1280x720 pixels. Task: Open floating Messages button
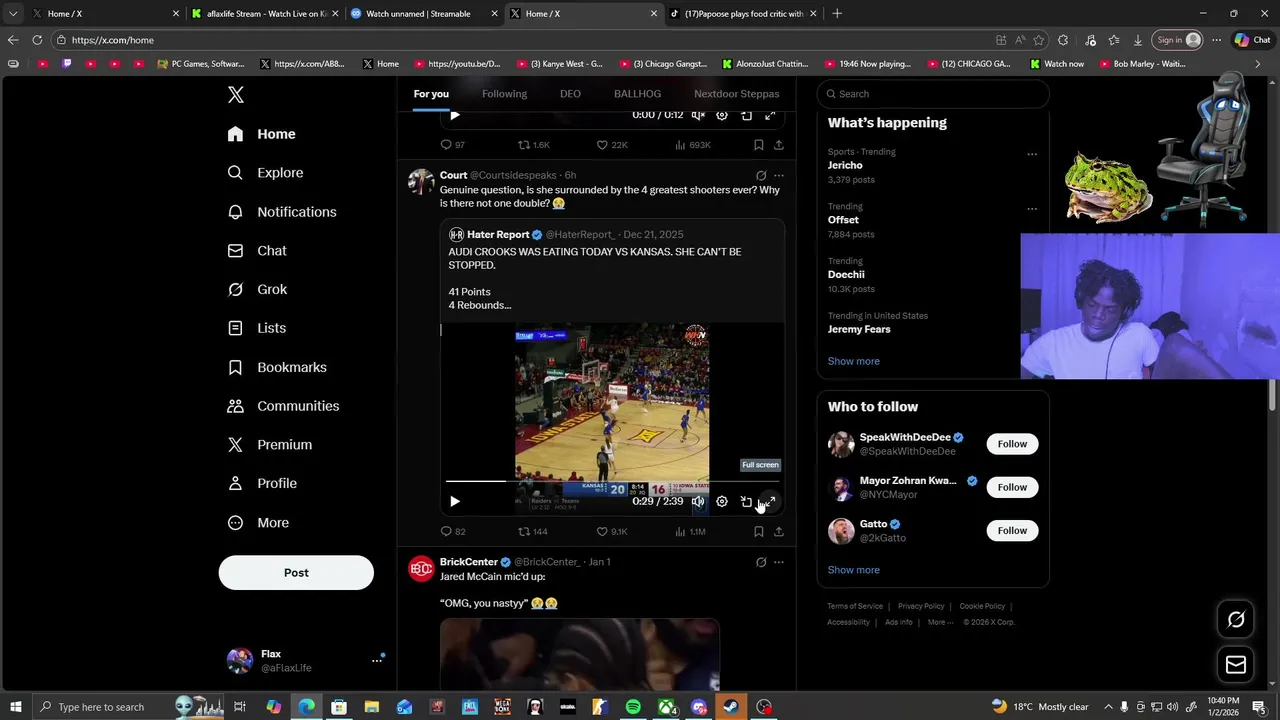(1236, 665)
